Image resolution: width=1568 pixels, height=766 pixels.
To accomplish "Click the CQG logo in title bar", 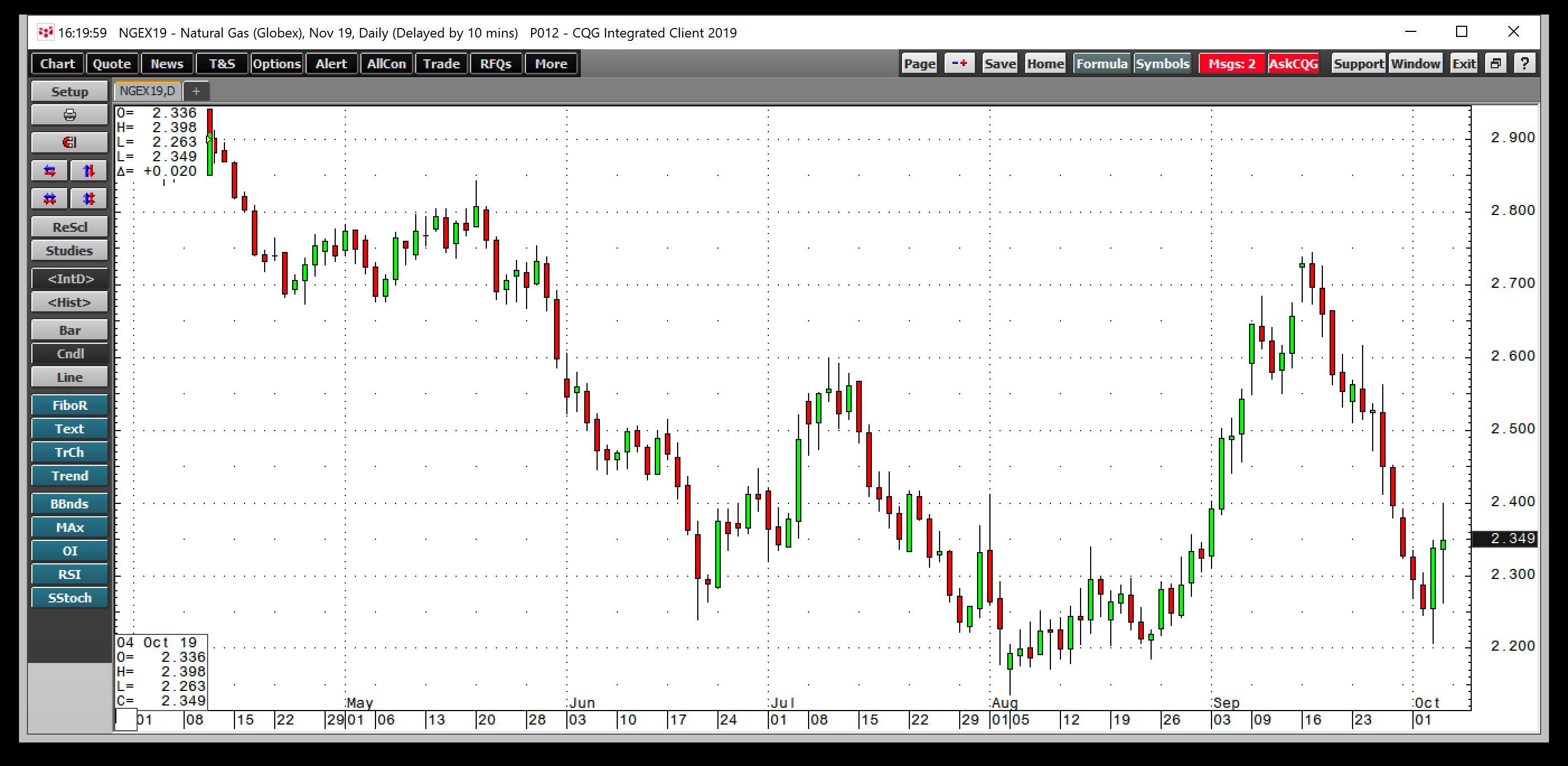I will point(45,32).
